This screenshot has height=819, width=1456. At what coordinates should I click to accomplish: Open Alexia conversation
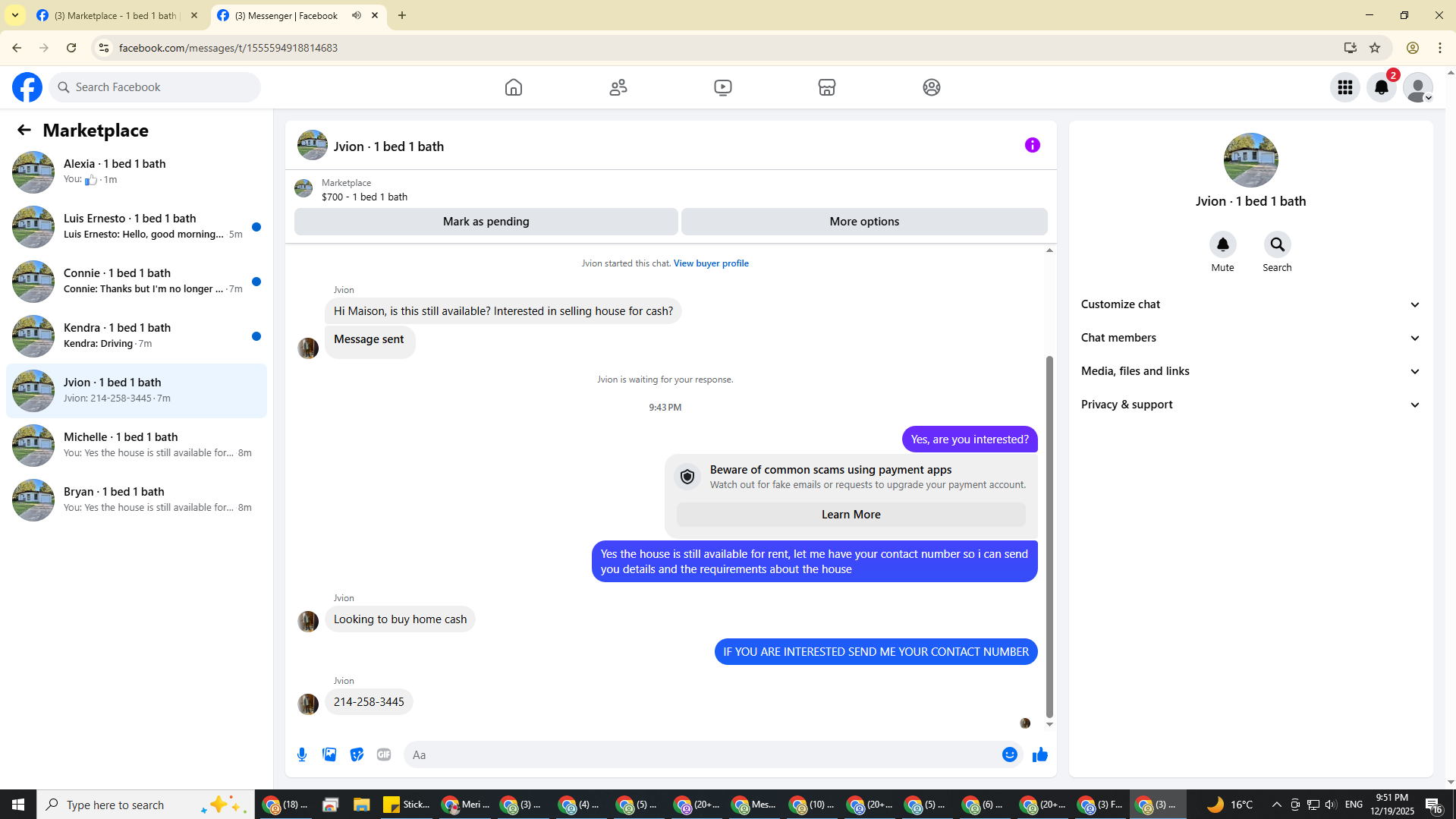[137, 172]
